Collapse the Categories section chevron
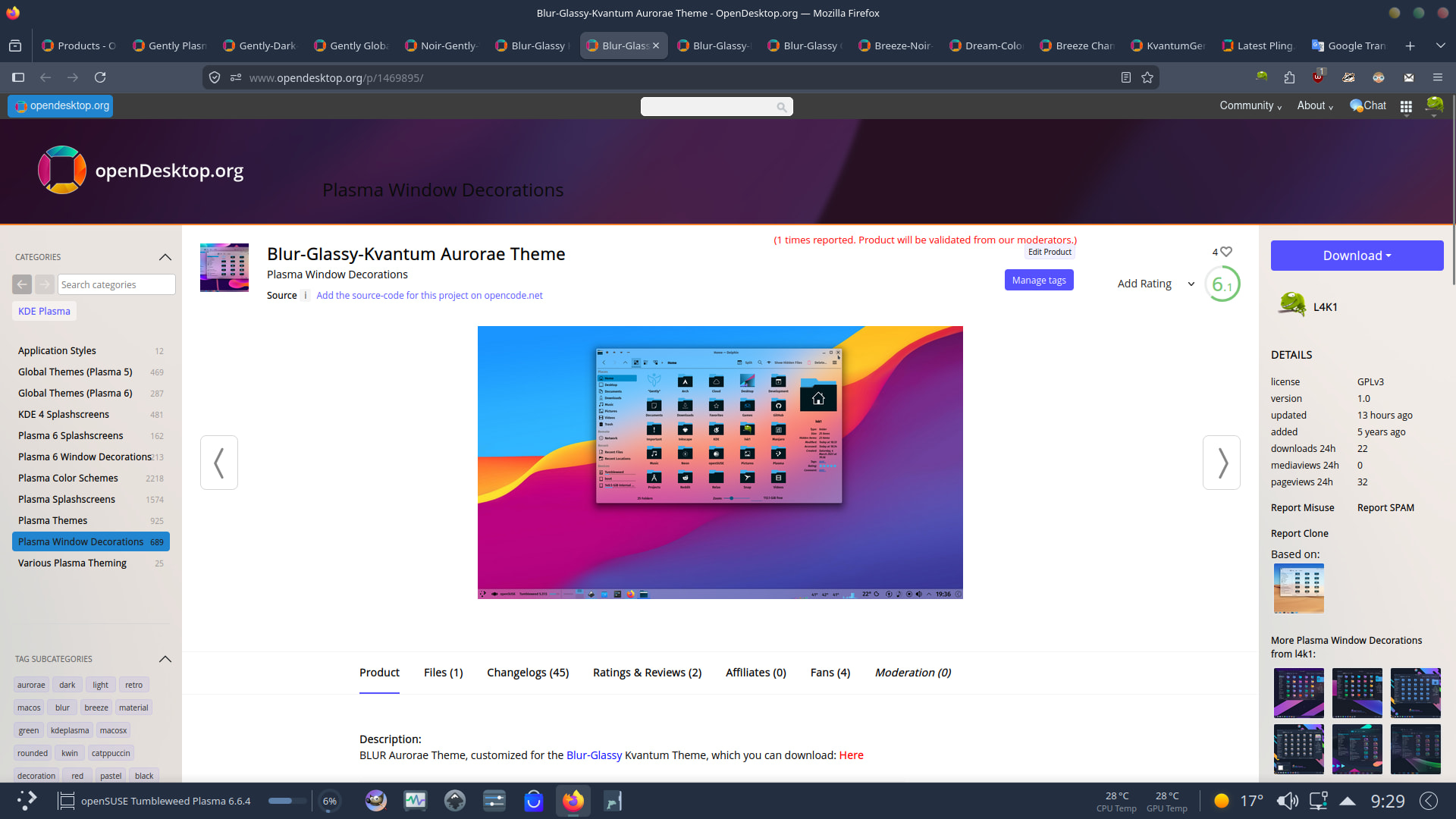This screenshot has height=819, width=1456. point(165,257)
